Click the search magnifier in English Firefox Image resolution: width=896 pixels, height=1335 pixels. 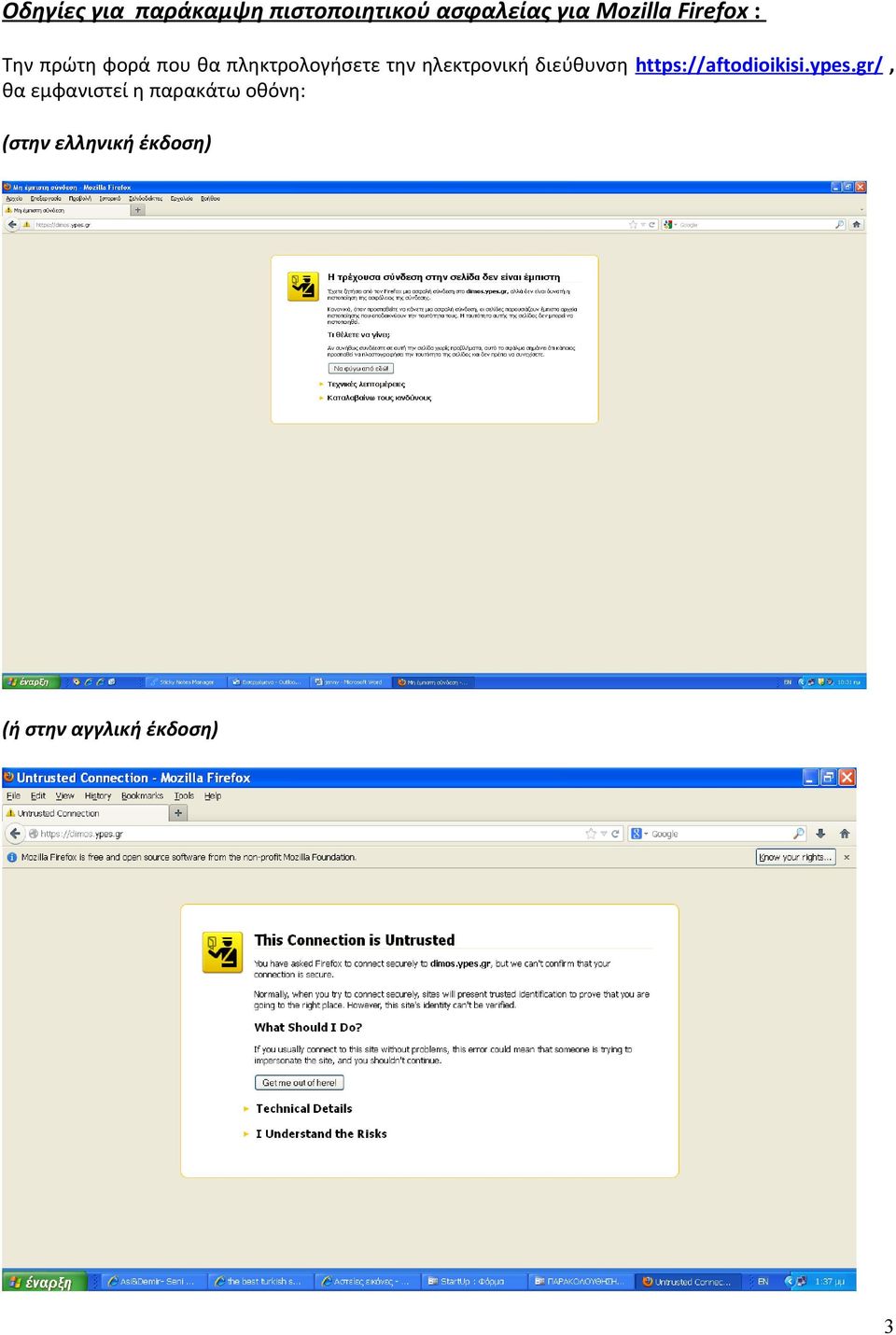tap(799, 834)
